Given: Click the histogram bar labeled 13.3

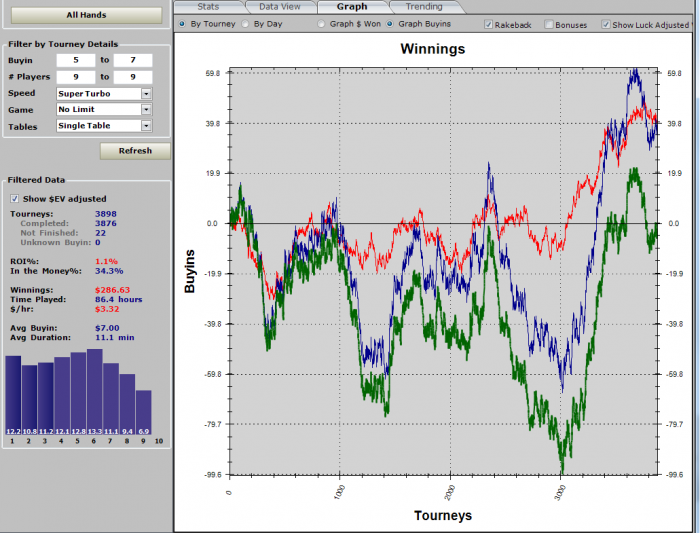Looking at the screenshot, I should pos(95,392).
